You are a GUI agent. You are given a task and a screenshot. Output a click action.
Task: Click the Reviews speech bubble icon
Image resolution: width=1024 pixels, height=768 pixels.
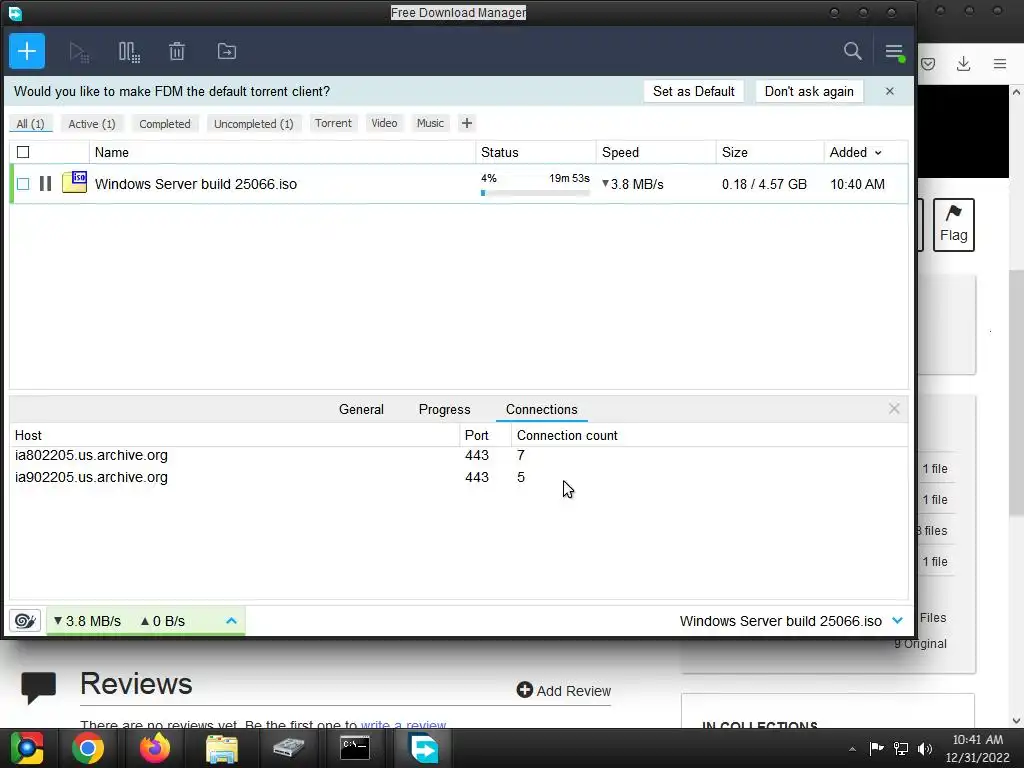39,688
